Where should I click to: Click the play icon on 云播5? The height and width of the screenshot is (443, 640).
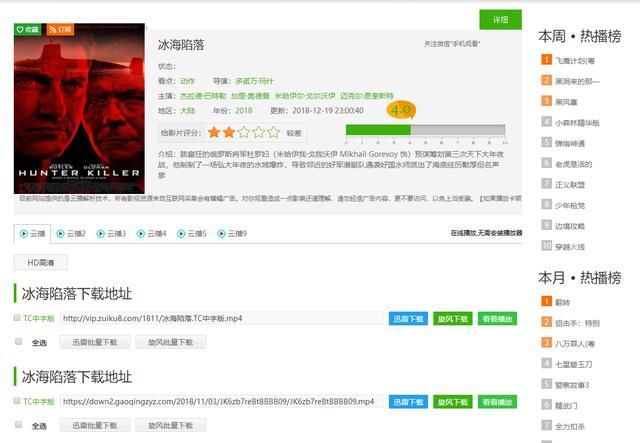181,234
